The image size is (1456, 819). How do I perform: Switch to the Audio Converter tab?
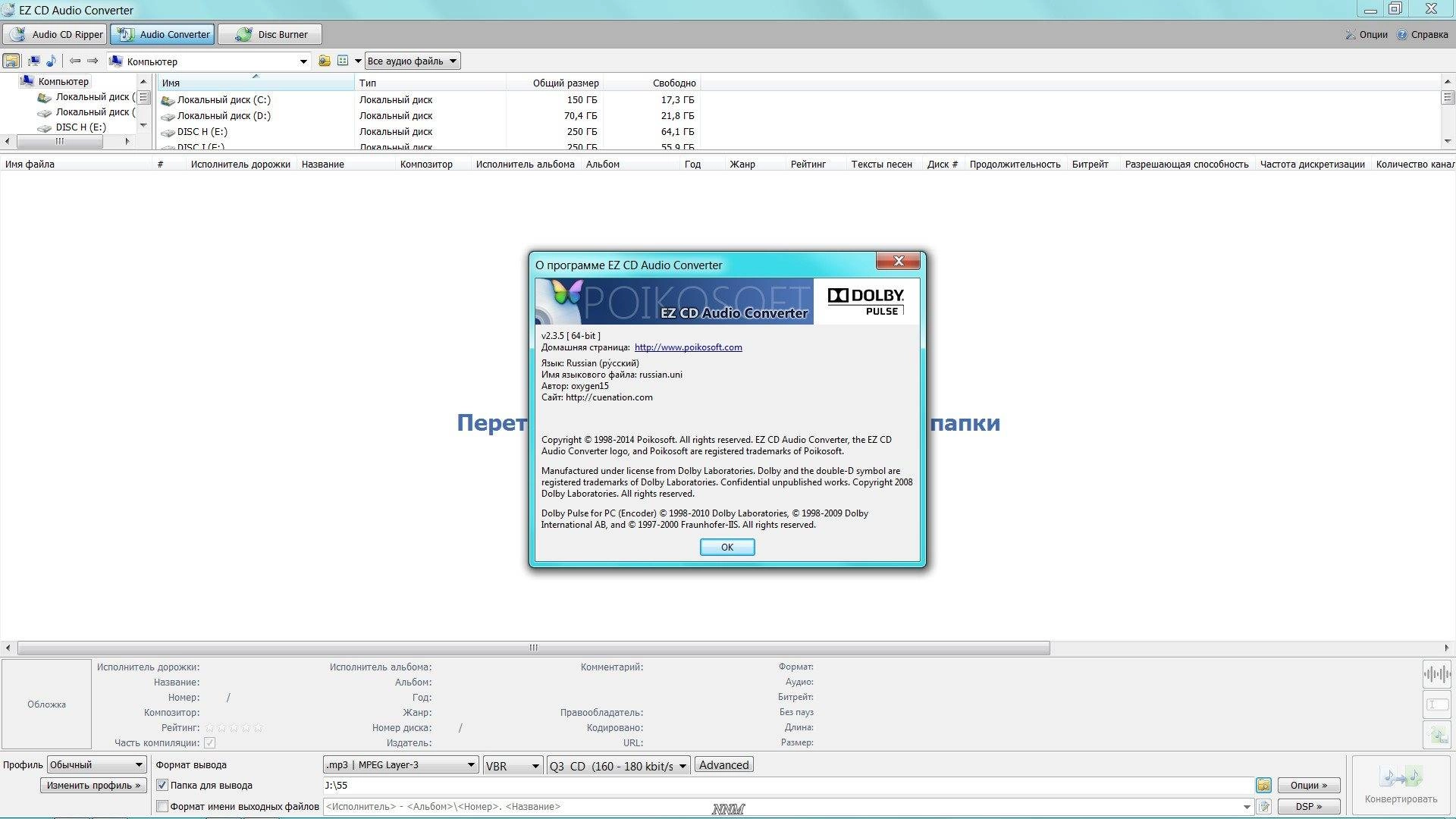(x=162, y=34)
